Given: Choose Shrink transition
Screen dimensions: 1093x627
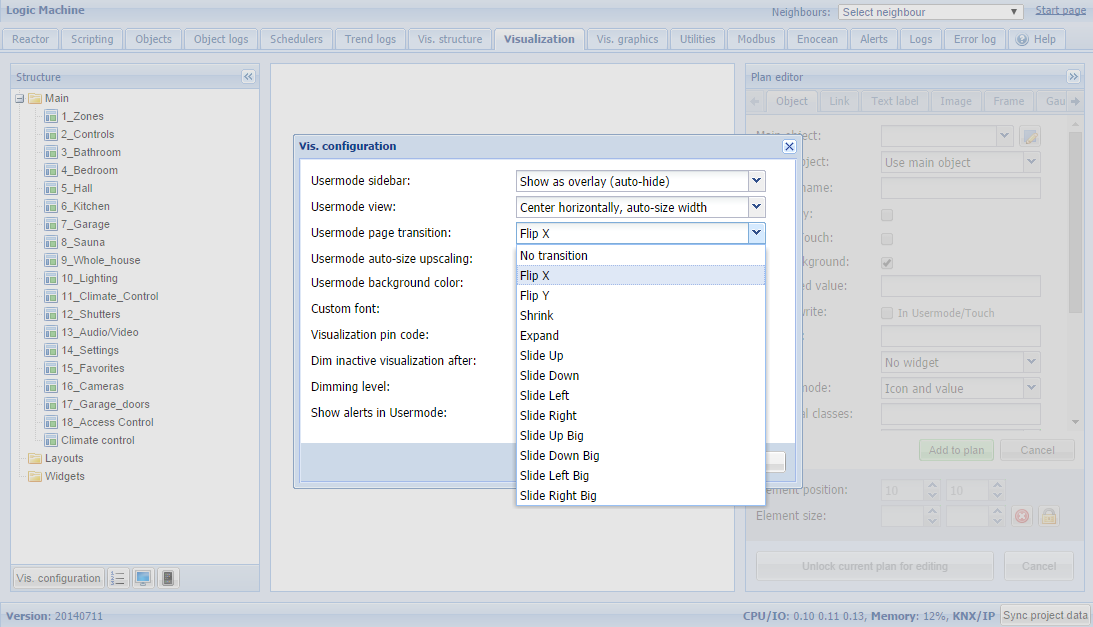Looking at the screenshot, I should (641, 316).
